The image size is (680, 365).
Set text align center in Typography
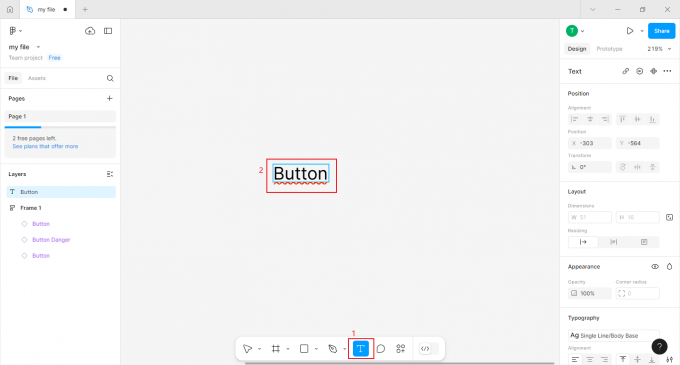pyautogui.click(x=590, y=359)
